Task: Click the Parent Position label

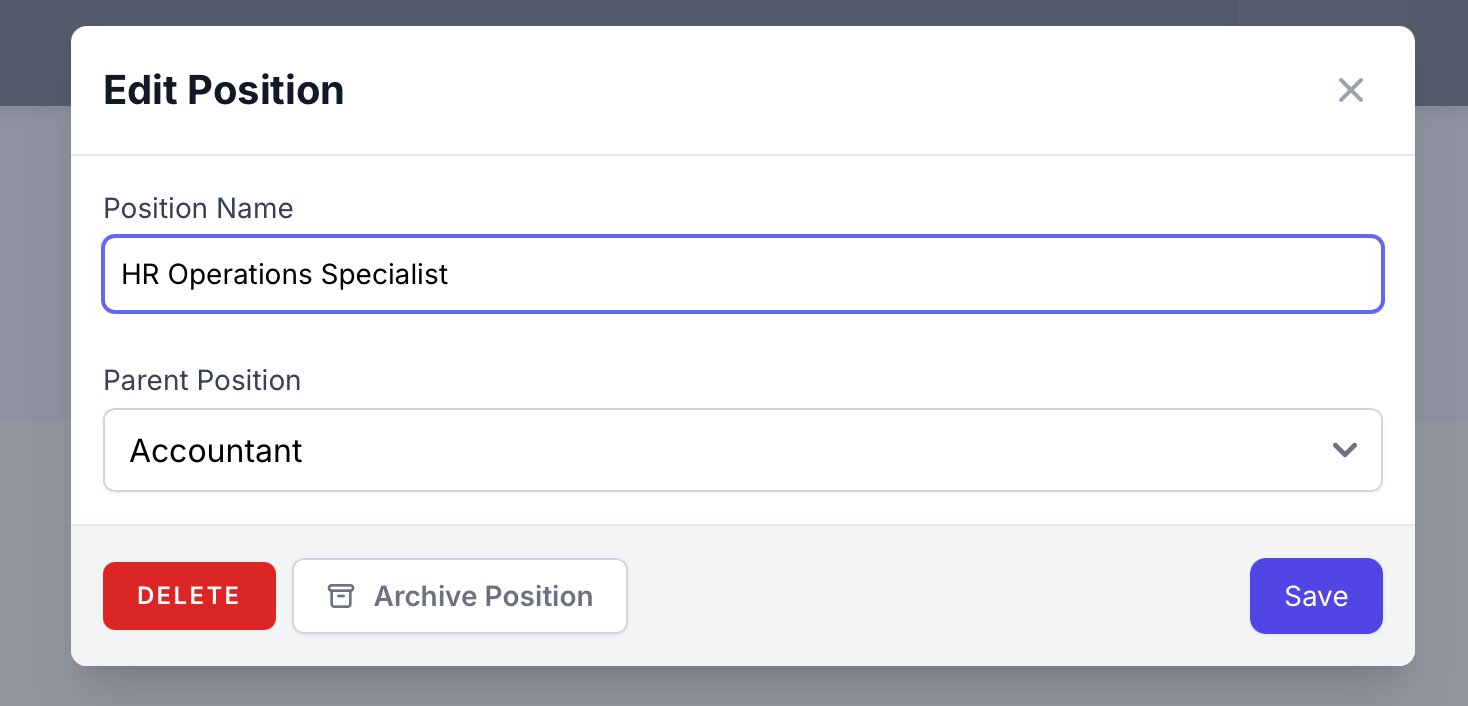Action: click(202, 380)
